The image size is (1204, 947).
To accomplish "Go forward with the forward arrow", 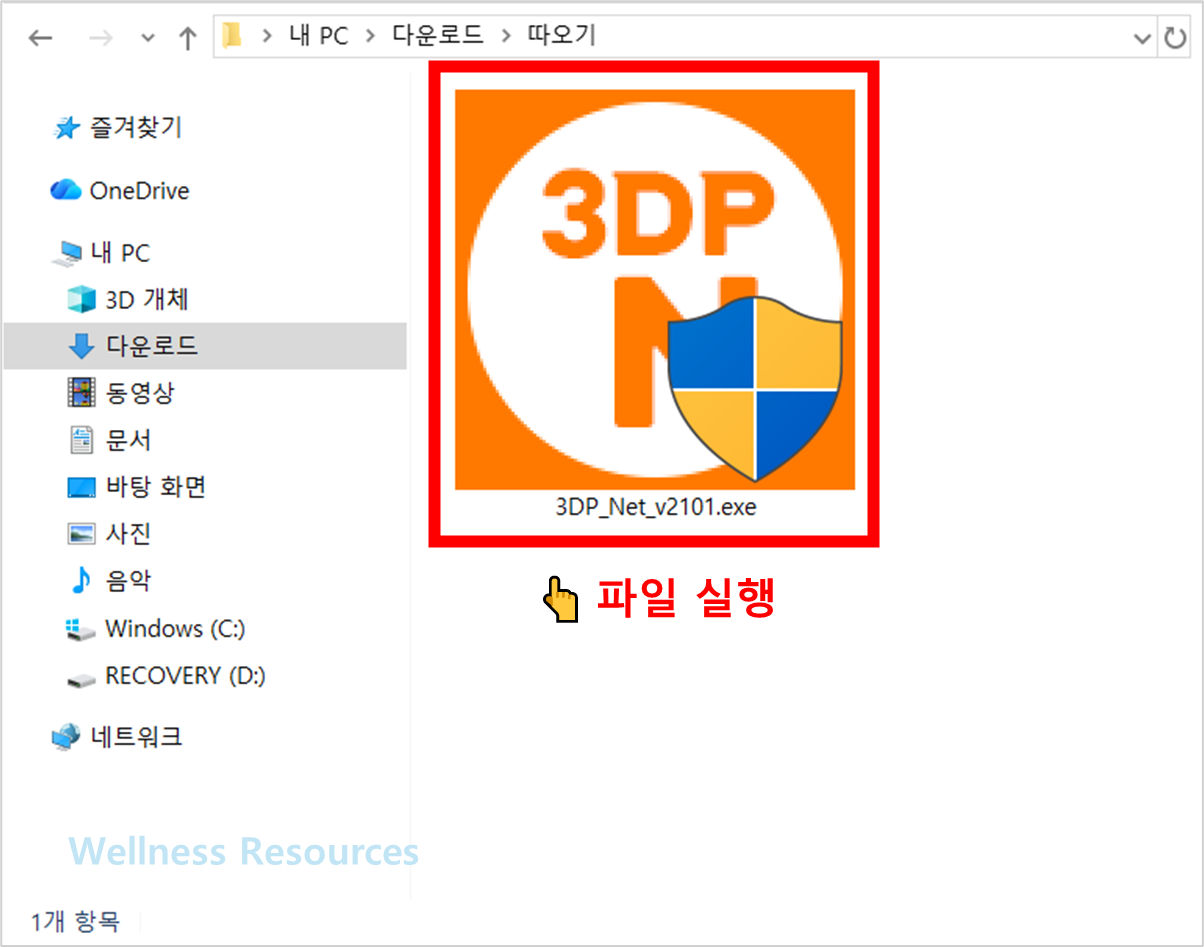I will pos(100,38).
